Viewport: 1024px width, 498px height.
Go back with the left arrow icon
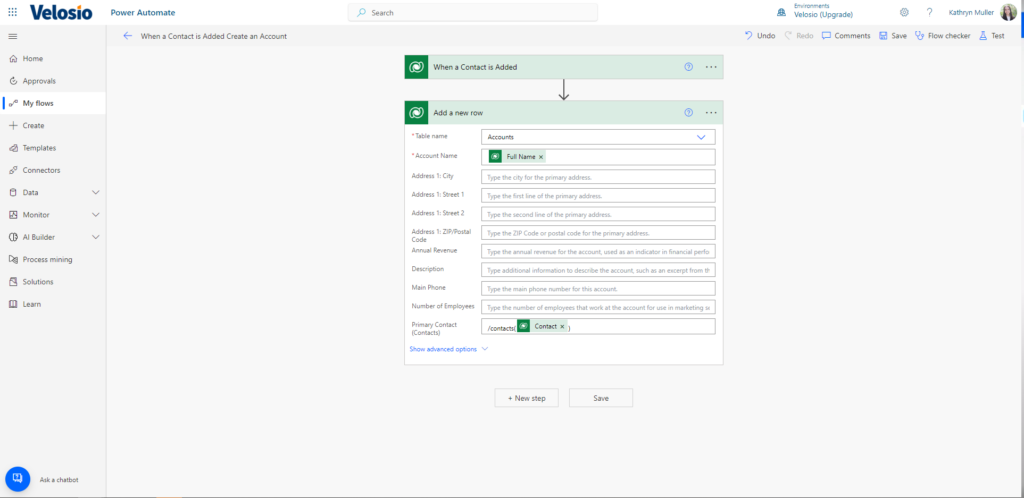[127, 36]
